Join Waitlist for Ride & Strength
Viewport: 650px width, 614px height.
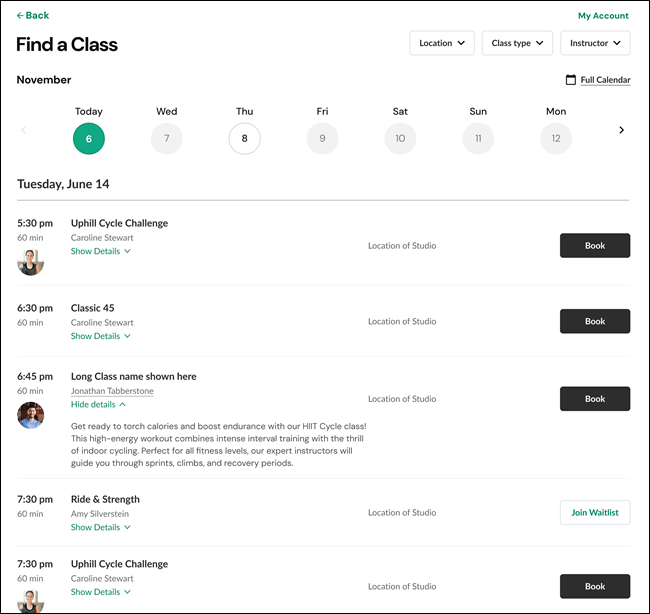pyautogui.click(x=595, y=512)
